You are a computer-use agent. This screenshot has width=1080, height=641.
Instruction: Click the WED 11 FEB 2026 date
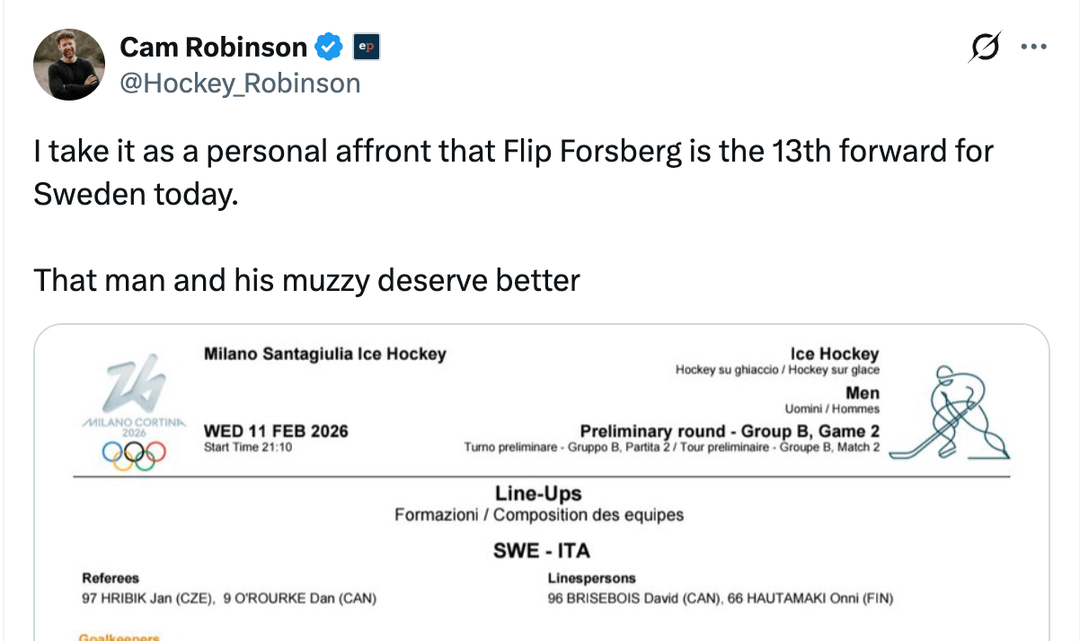tap(276, 431)
